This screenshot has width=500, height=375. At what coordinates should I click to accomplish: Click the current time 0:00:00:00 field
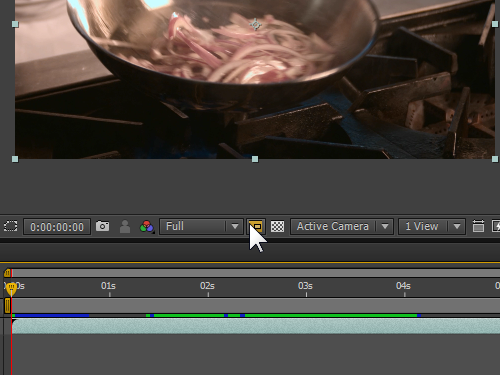[57, 227]
